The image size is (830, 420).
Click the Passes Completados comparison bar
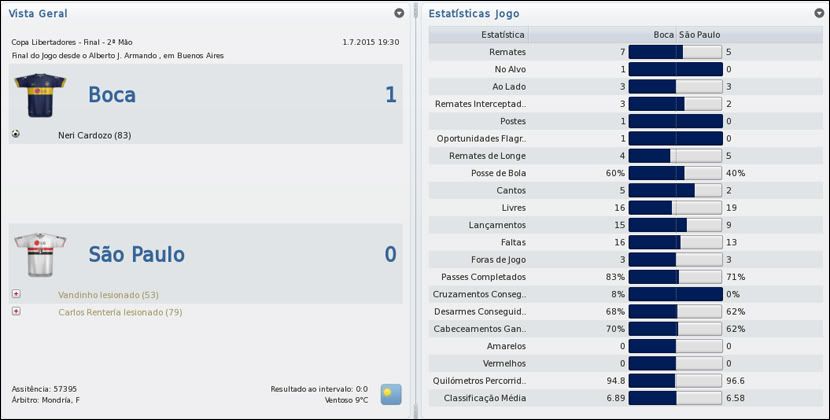pos(675,277)
